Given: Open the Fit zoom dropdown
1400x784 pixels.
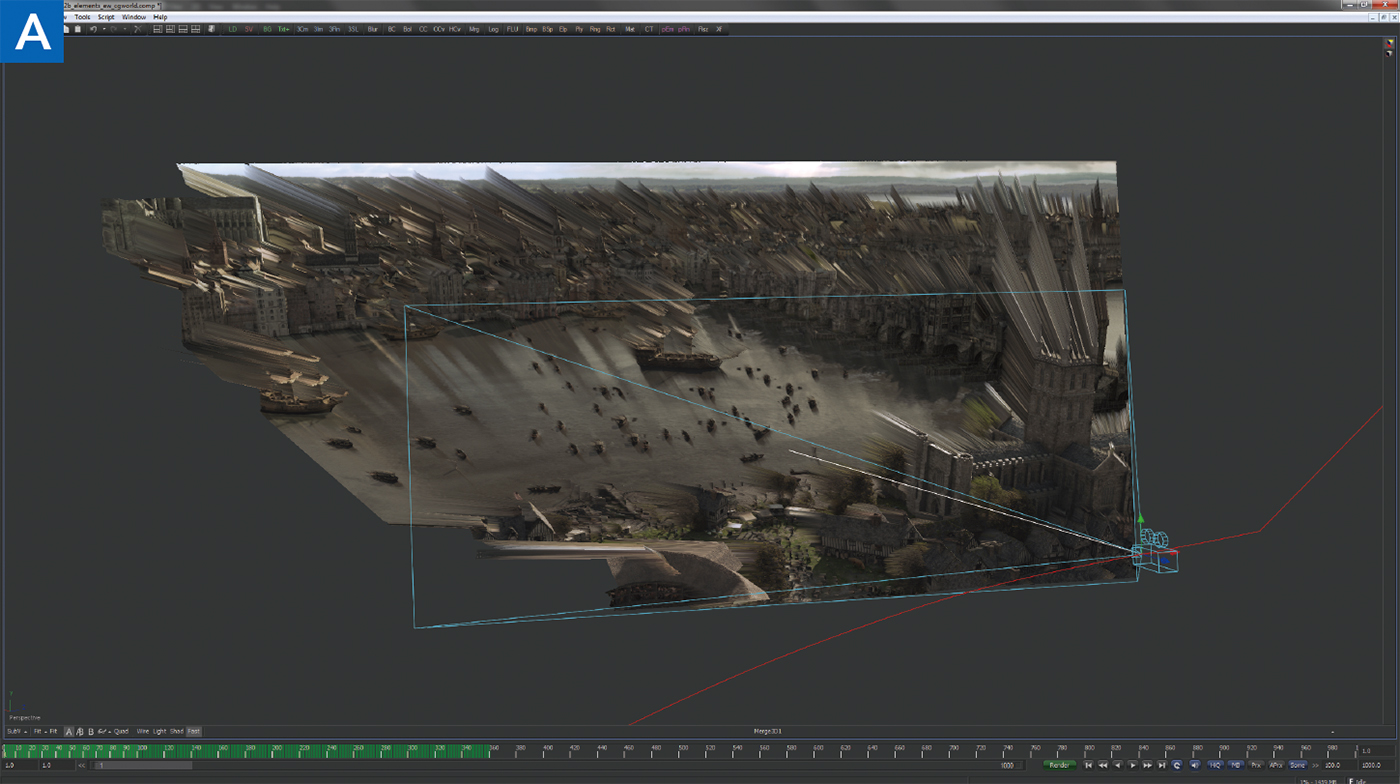Looking at the screenshot, I should point(40,731).
